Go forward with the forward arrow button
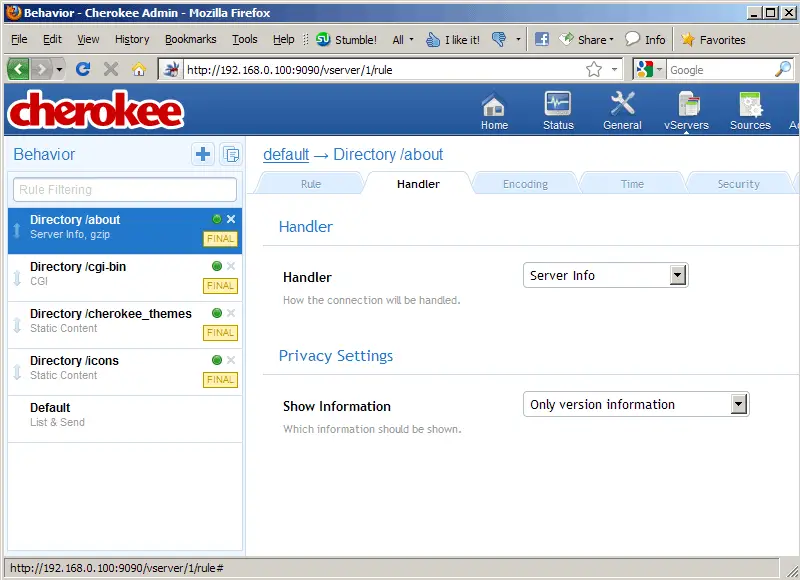The image size is (800, 580). click(x=42, y=69)
